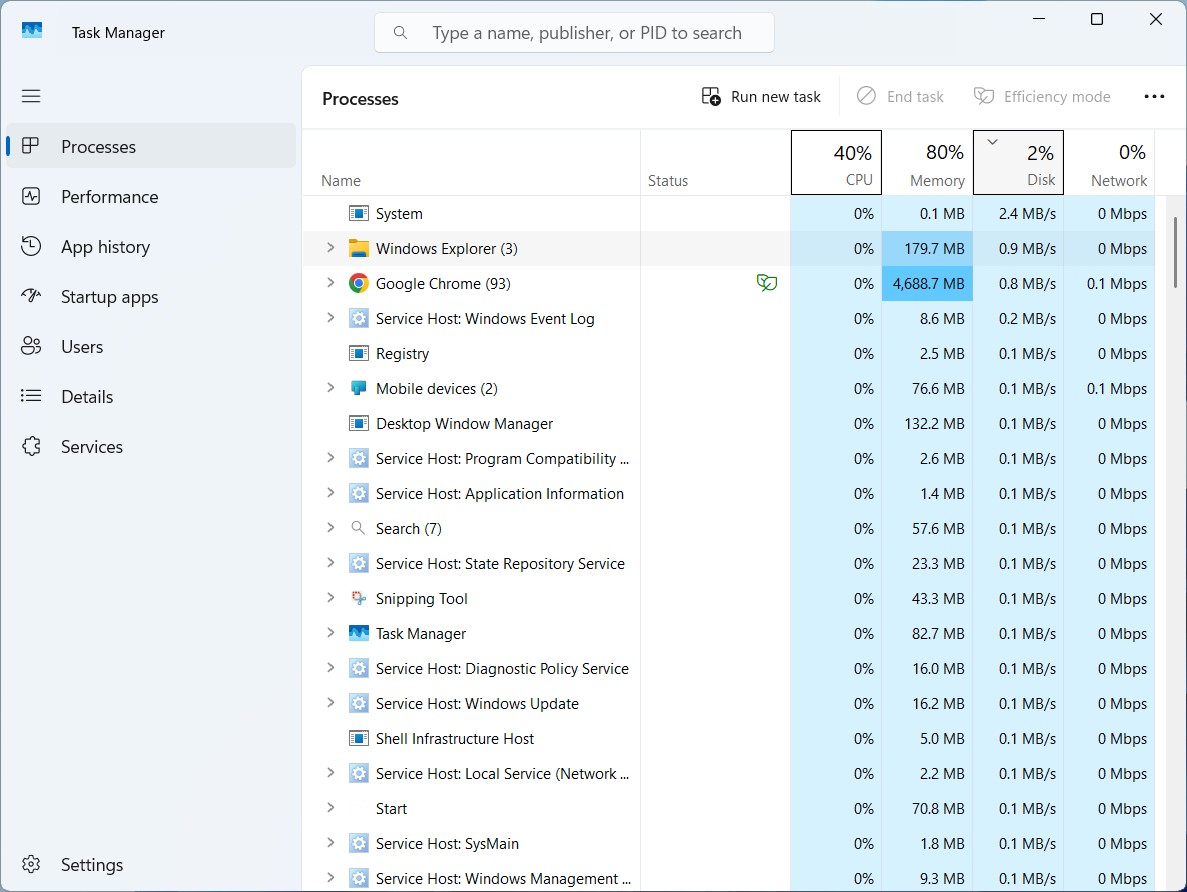Click the Google Chrome process icon
Image resolution: width=1187 pixels, height=892 pixels.
pos(359,284)
